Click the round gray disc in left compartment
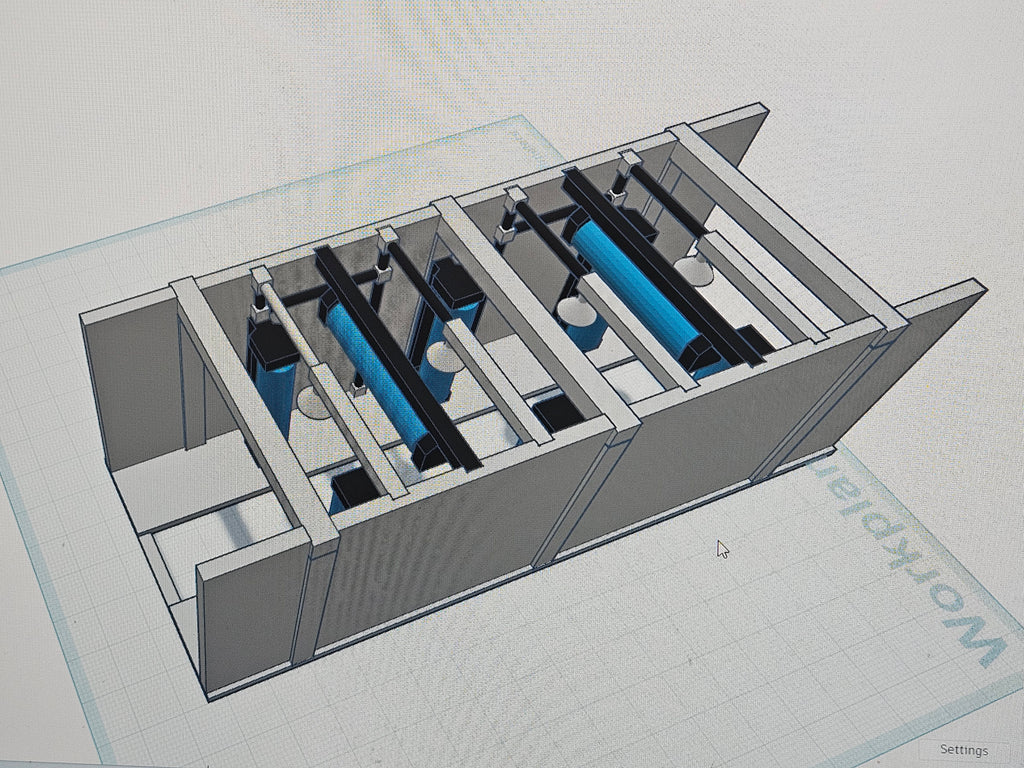Viewport: 1024px width, 768px height. pyautogui.click(x=315, y=404)
